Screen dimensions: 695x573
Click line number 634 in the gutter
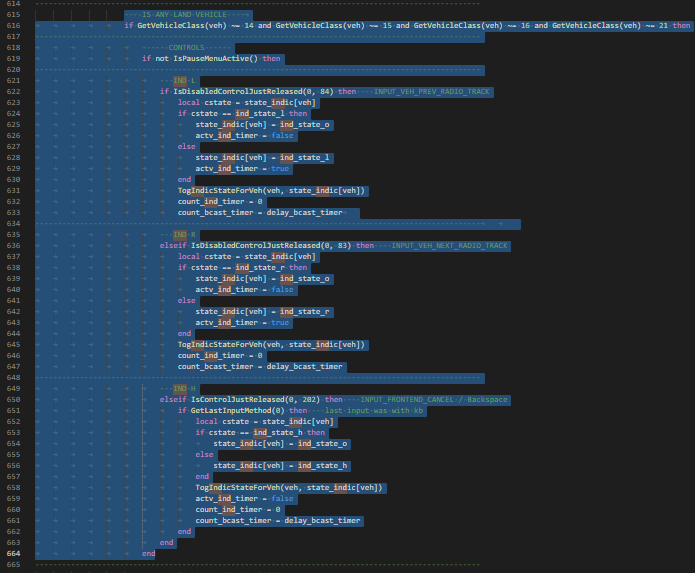coord(14,223)
